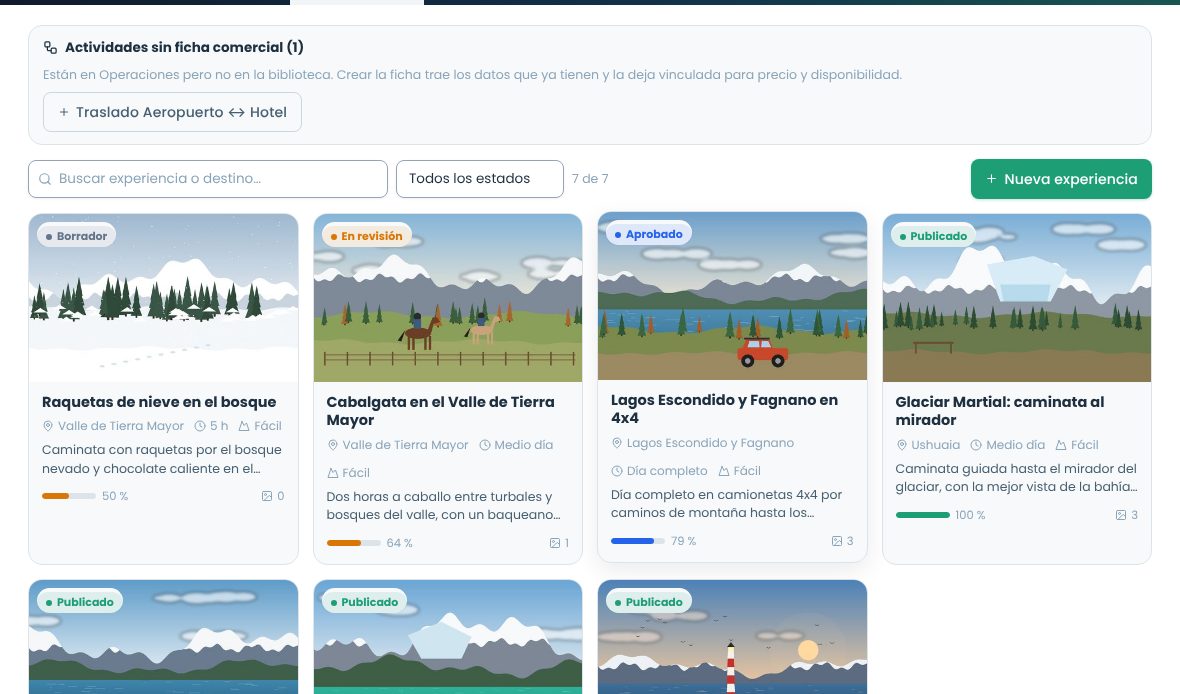1180x694 pixels.
Task: Click the Borrador status badge
Action: (76, 236)
